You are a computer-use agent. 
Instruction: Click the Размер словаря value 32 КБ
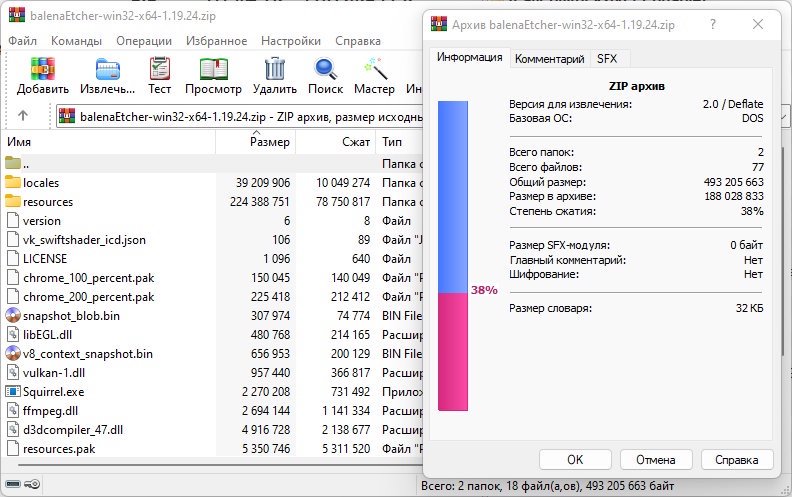[750, 308]
